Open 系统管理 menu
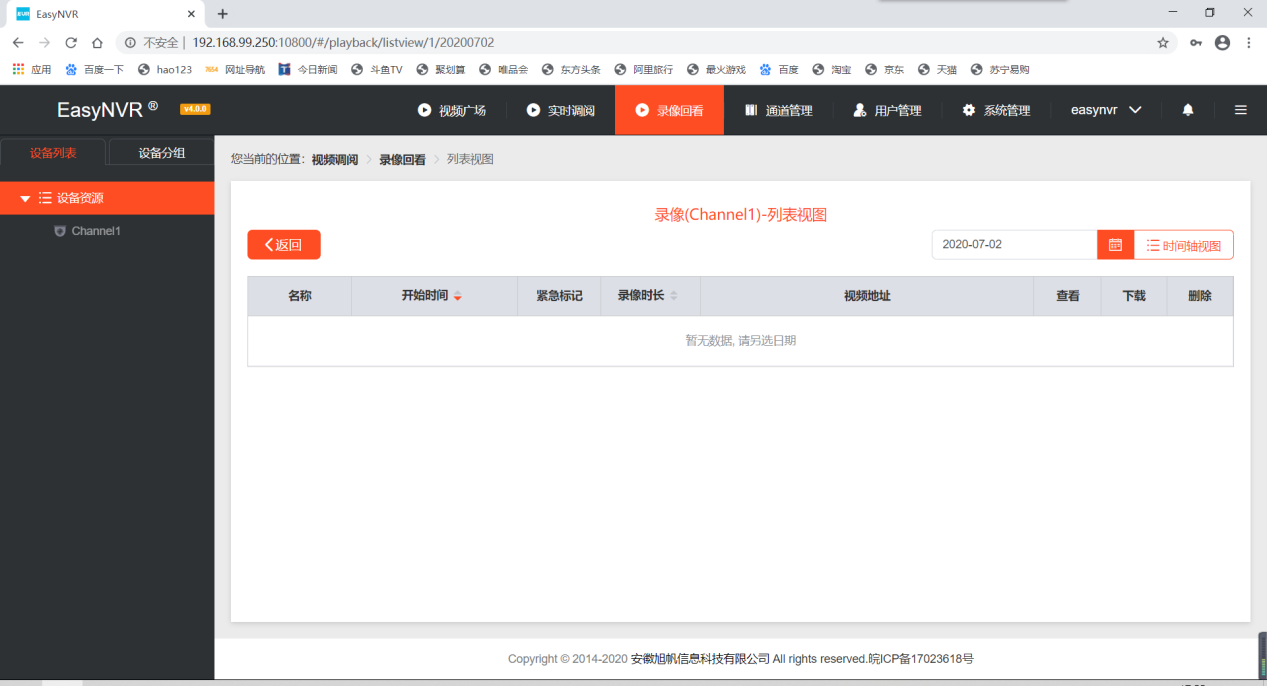The image size is (1267, 686). coord(996,111)
